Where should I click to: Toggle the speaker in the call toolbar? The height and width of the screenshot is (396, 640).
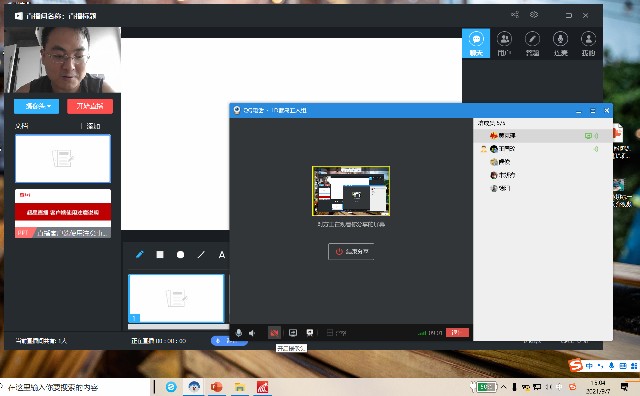click(x=253, y=333)
